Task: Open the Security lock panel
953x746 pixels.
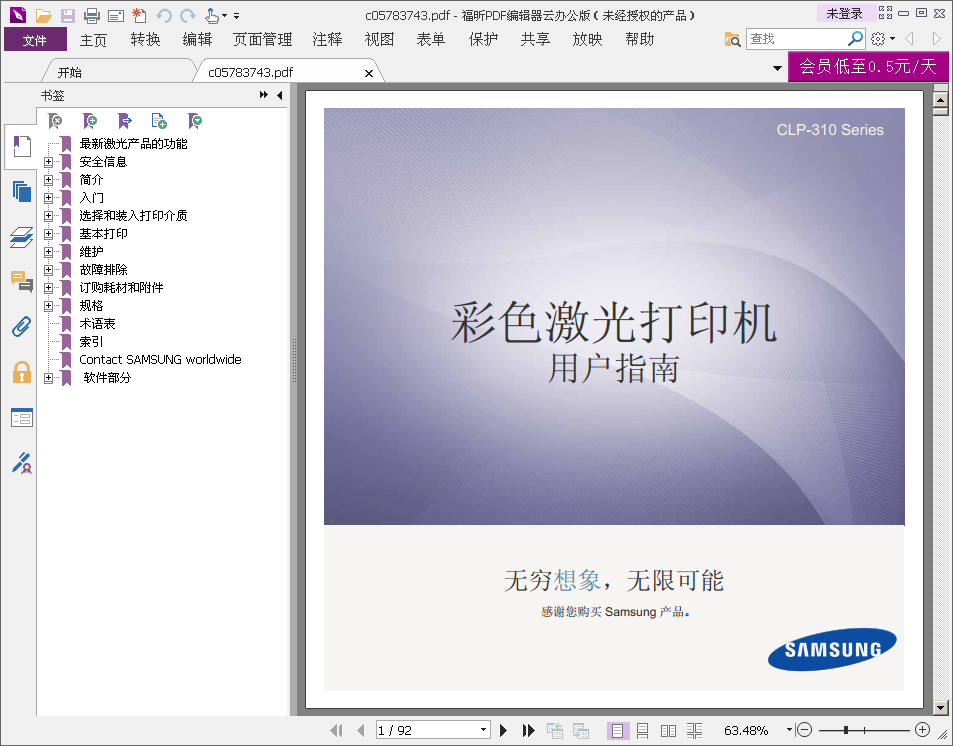Action: point(21,371)
